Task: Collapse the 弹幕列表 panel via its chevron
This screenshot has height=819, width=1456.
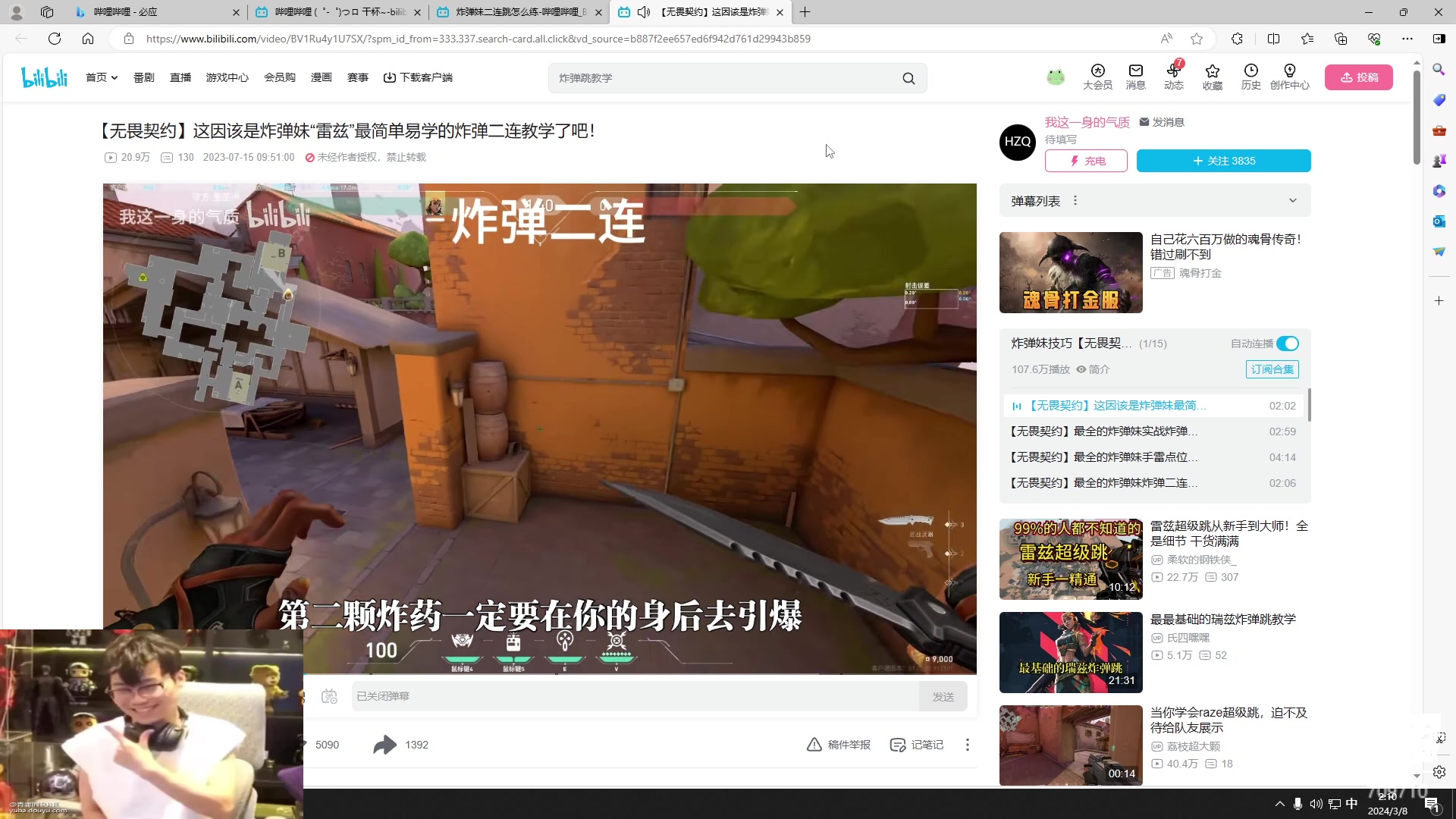Action: tap(1292, 200)
